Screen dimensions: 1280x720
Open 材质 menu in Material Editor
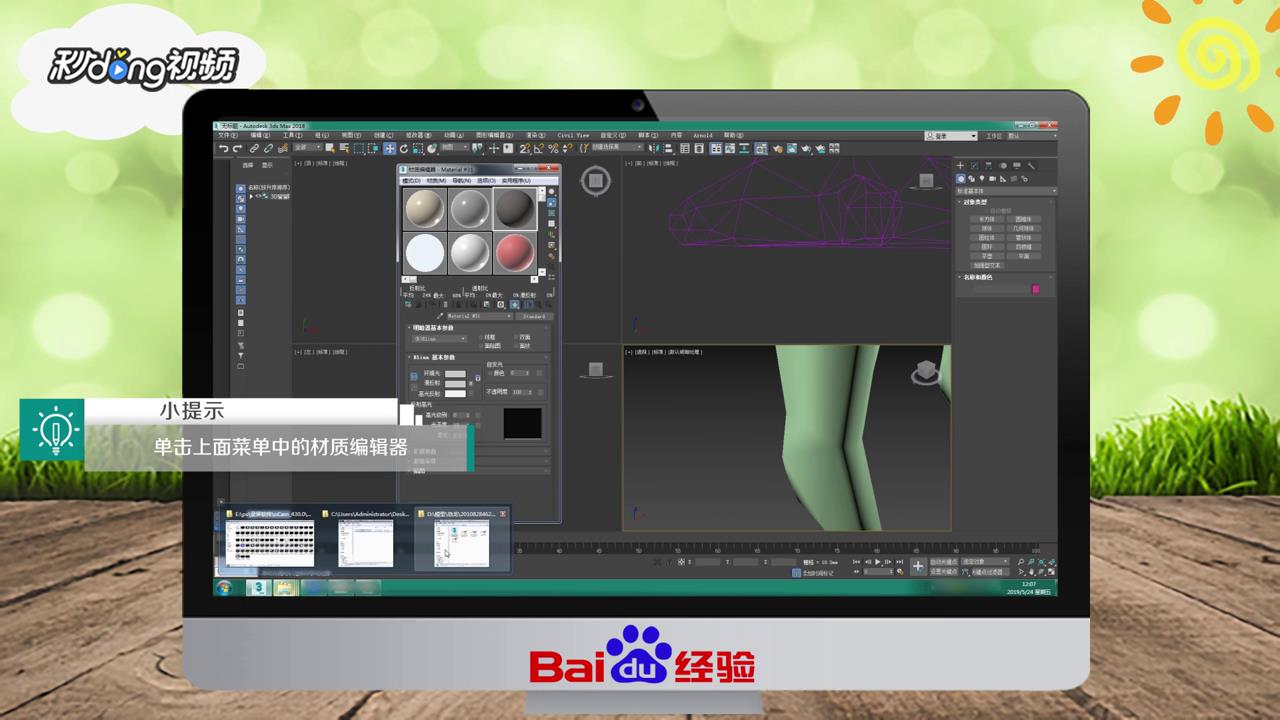436,181
